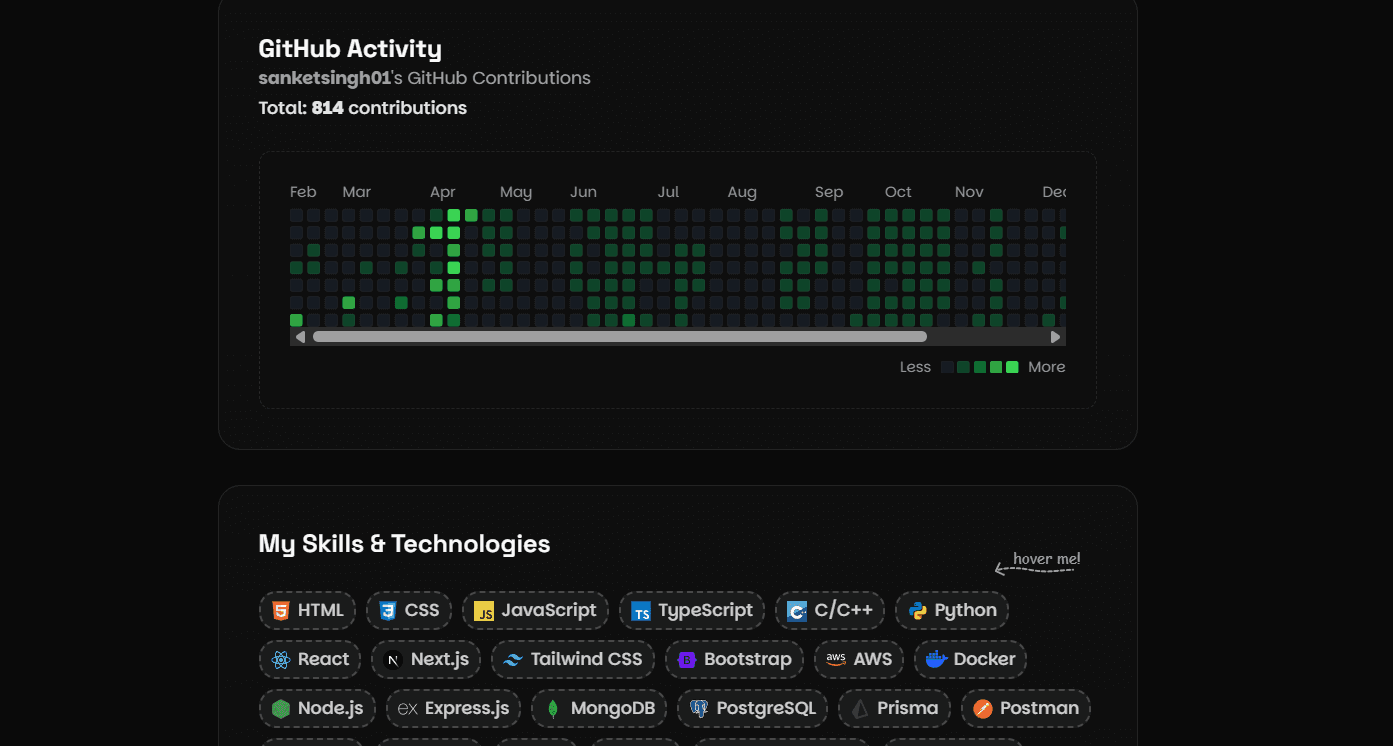This screenshot has width=1393, height=746.
Task: Select the Bootstrap skill badge
Action: click(x=734, y=660)
